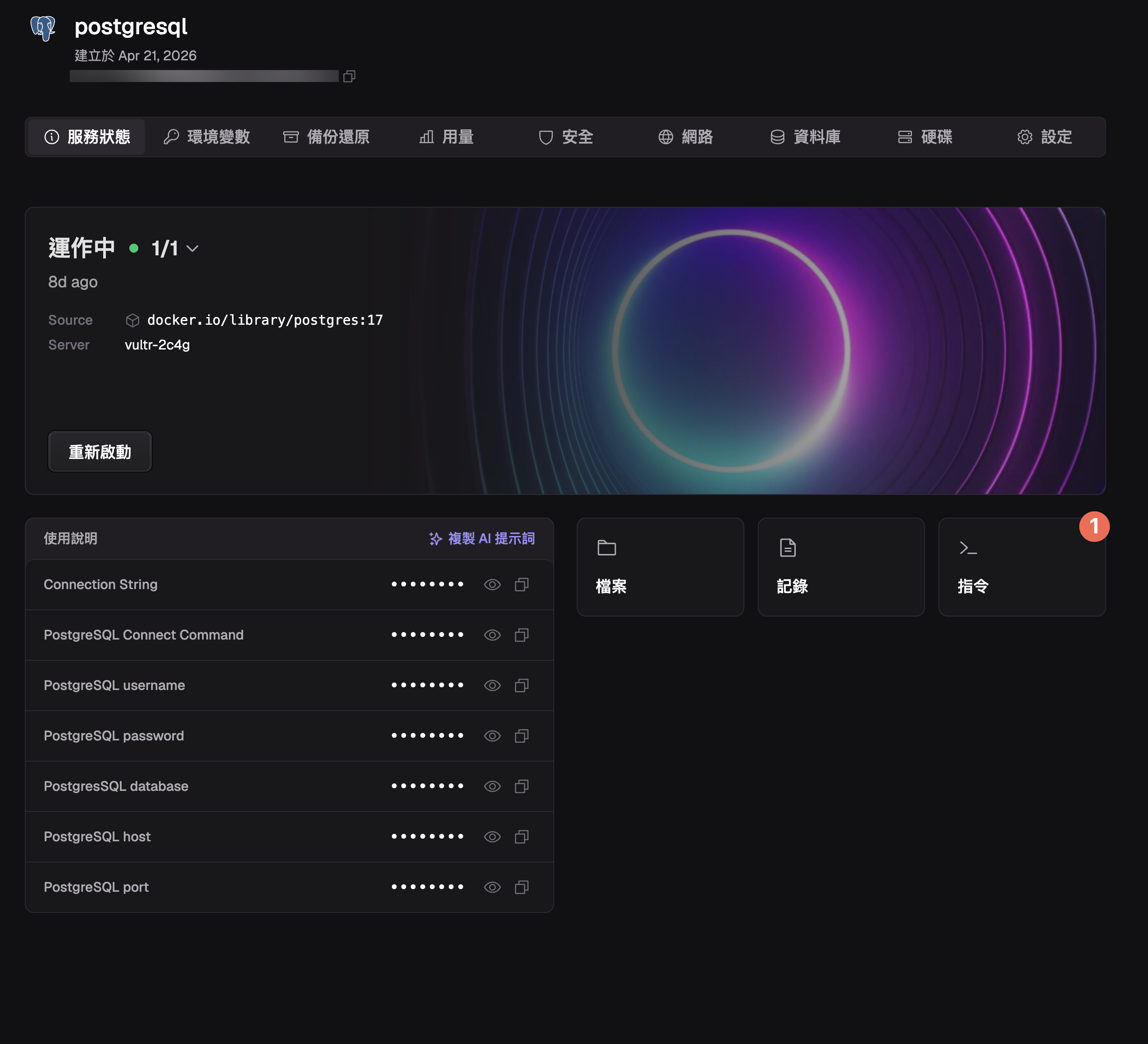Click the server name vultr-2c4g
Screen dimensions: 1148x1044
click(x=157, y=345)
